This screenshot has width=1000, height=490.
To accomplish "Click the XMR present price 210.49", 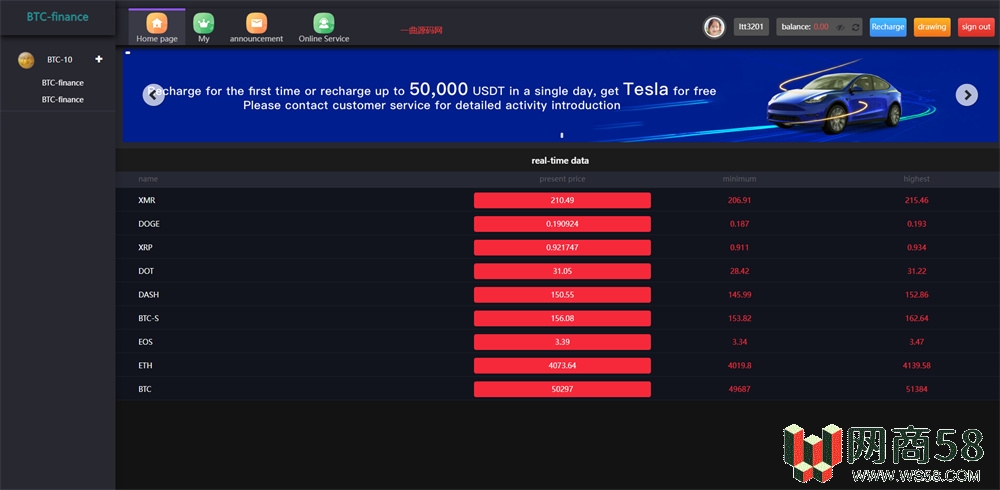I will (x=562, y=200).
